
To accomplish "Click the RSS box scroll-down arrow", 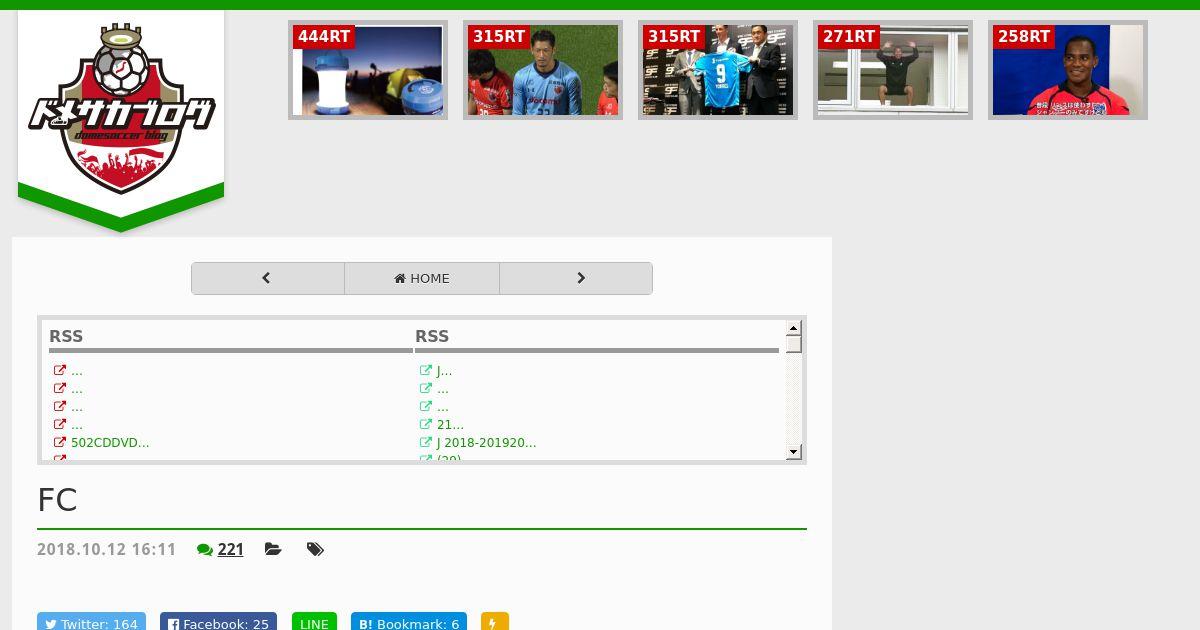I will (793, 452).
